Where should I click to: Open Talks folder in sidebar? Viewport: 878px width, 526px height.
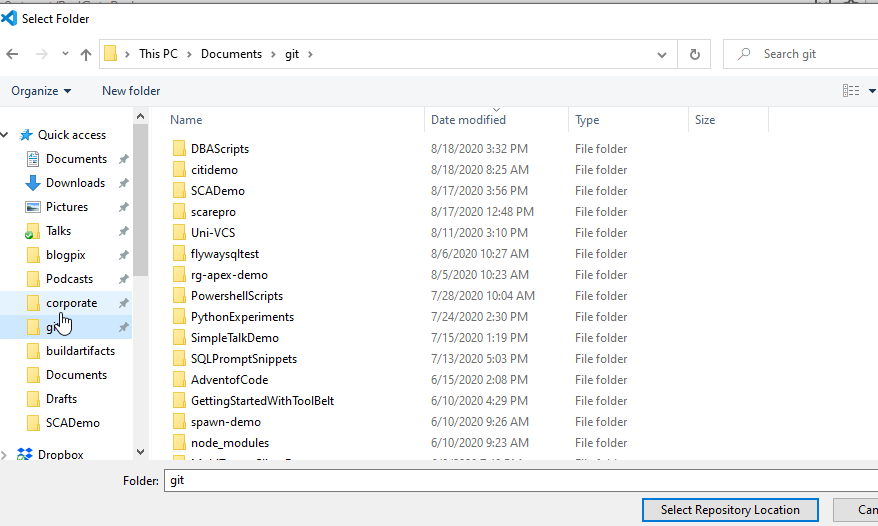(x=58, y=231)
